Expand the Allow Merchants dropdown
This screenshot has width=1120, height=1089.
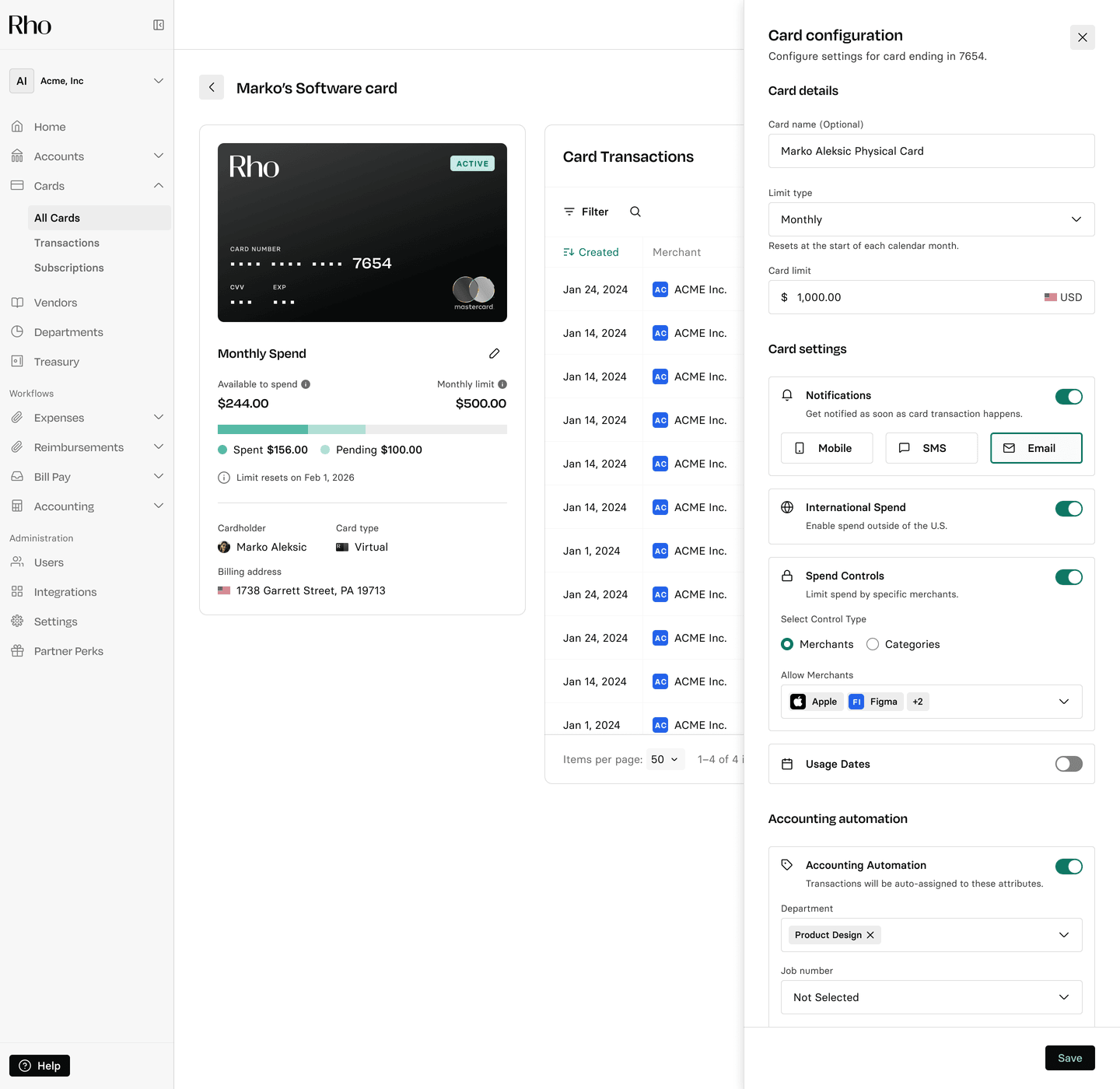click(x=1063, y=702)
